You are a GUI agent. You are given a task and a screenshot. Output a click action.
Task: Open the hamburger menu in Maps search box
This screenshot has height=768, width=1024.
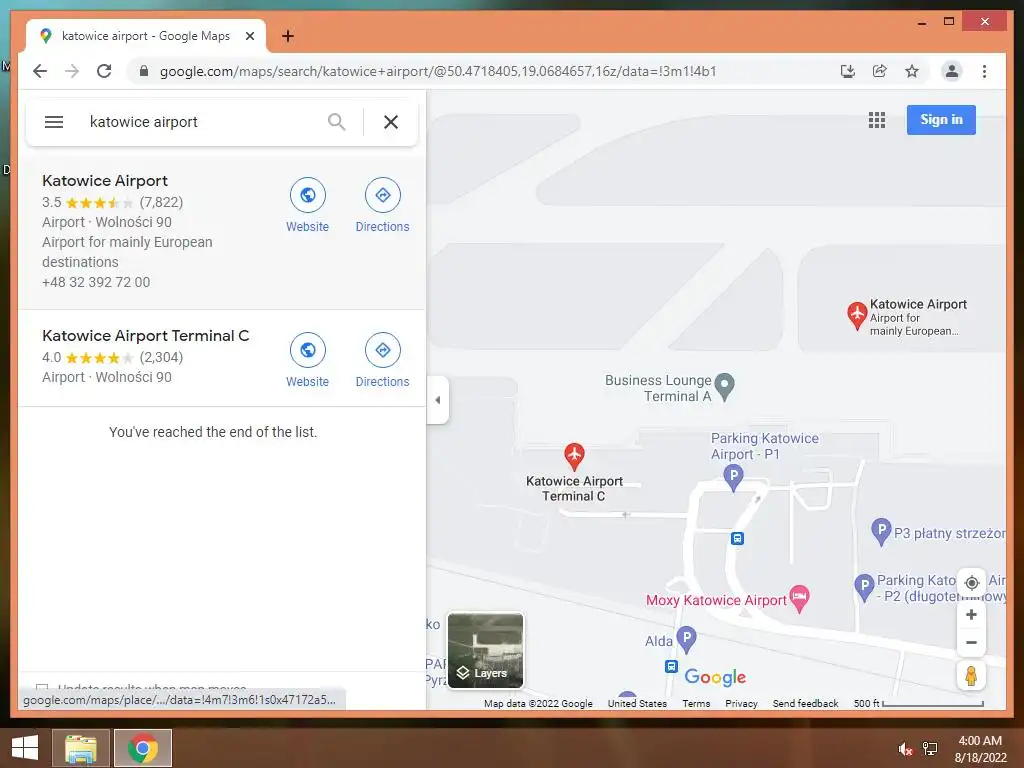point(54,121)
